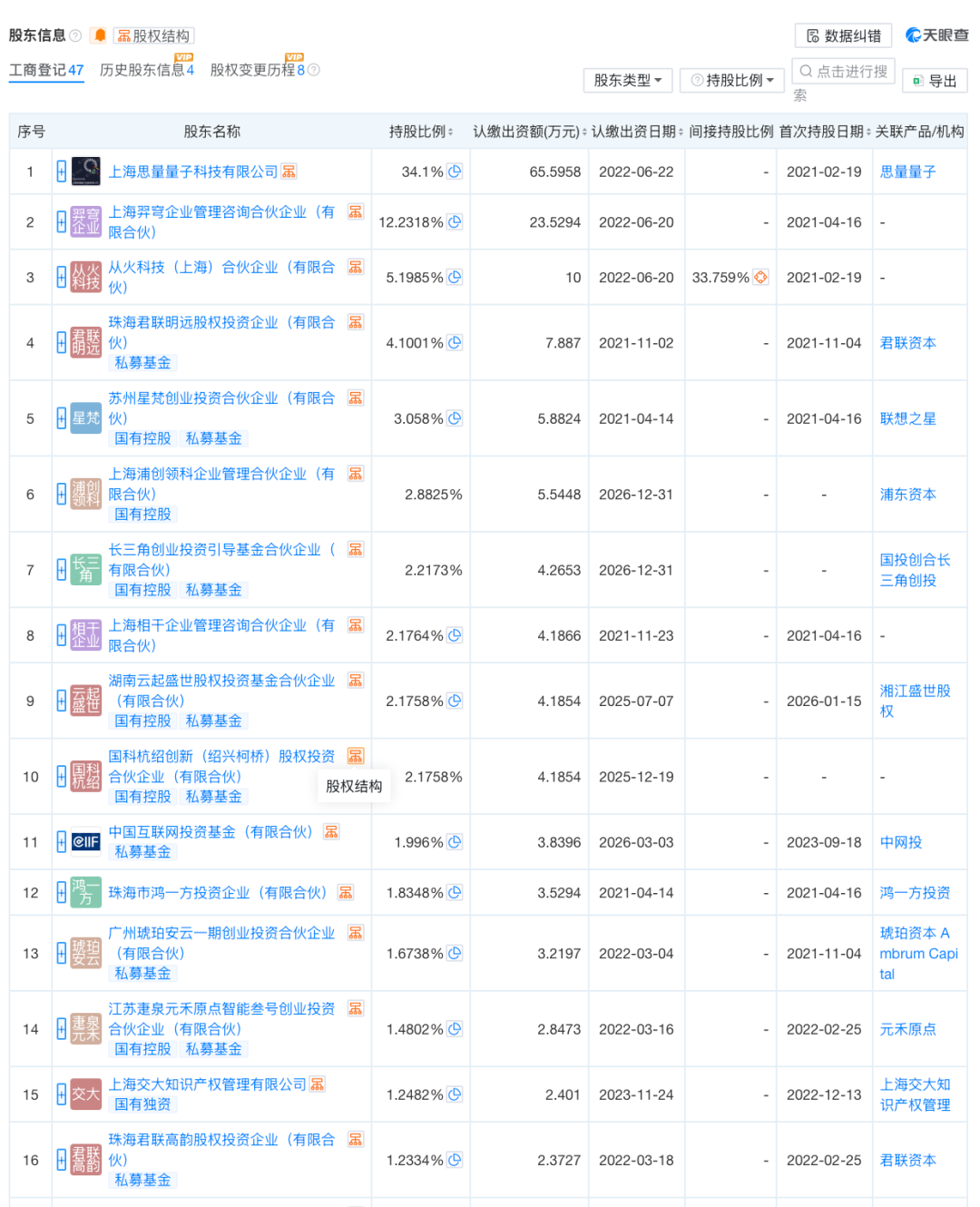Click share-ratio chart icon next to 1.2482%
The height and width of the screenshot is (1207, 980).
click(x=455, y=1094)
